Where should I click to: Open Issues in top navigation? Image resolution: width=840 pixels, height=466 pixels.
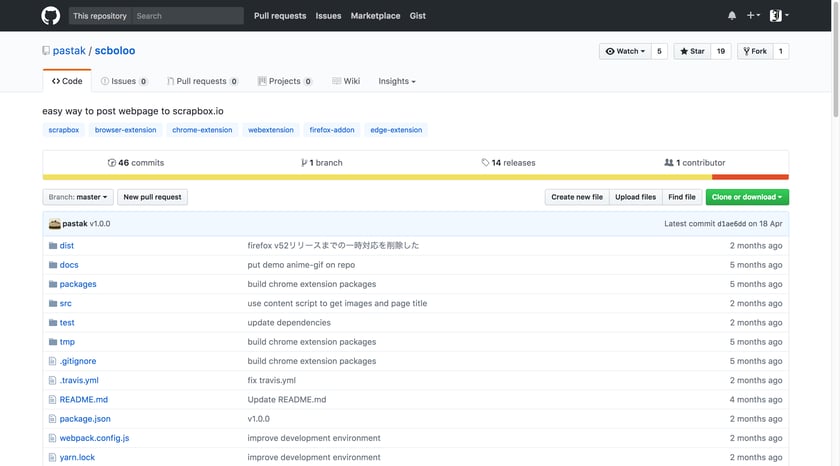[x=328, y=16]
